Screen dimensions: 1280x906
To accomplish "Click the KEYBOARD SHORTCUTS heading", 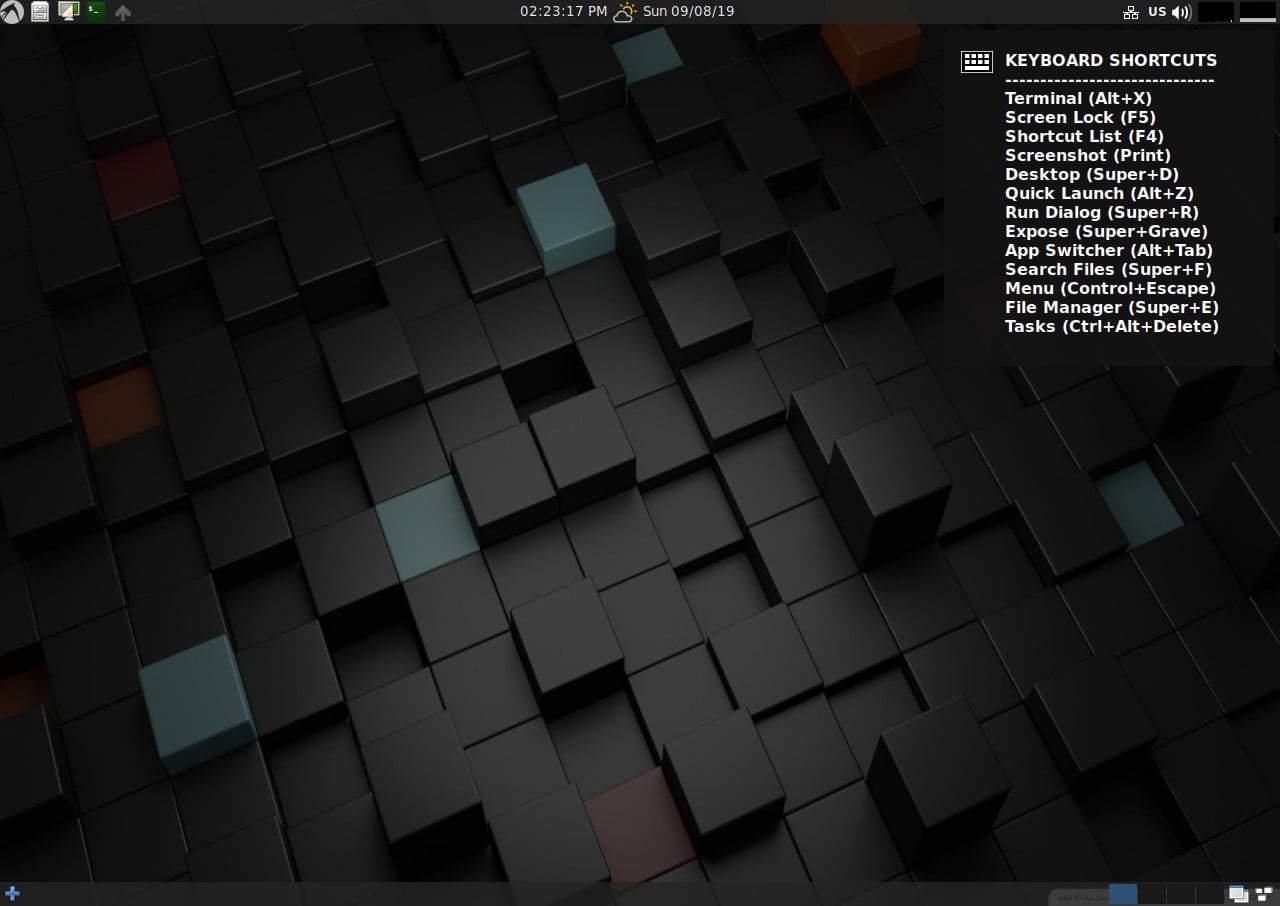I will [x=1111, y=60].
